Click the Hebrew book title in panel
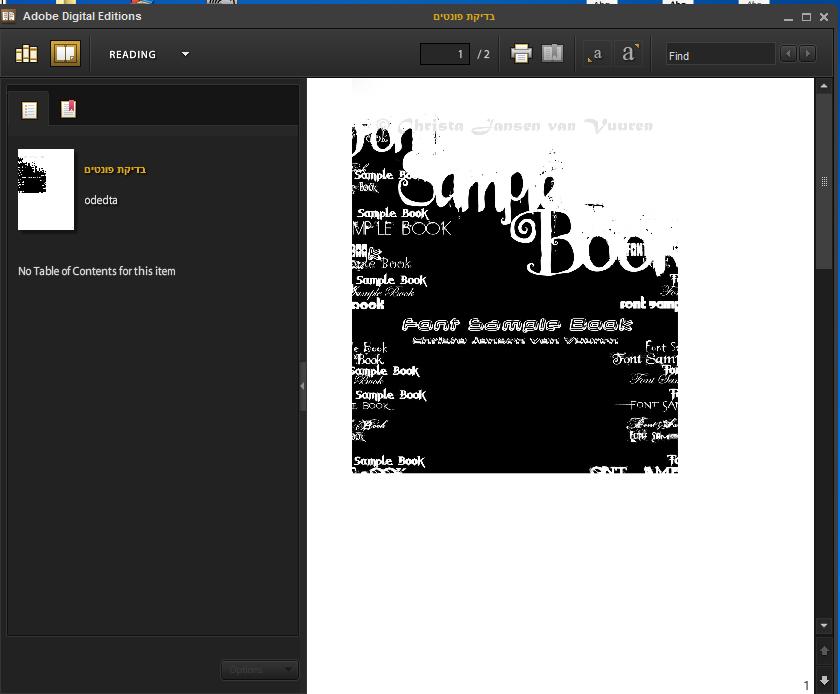This screenshot has height=694, width=840. click(115, 170)
